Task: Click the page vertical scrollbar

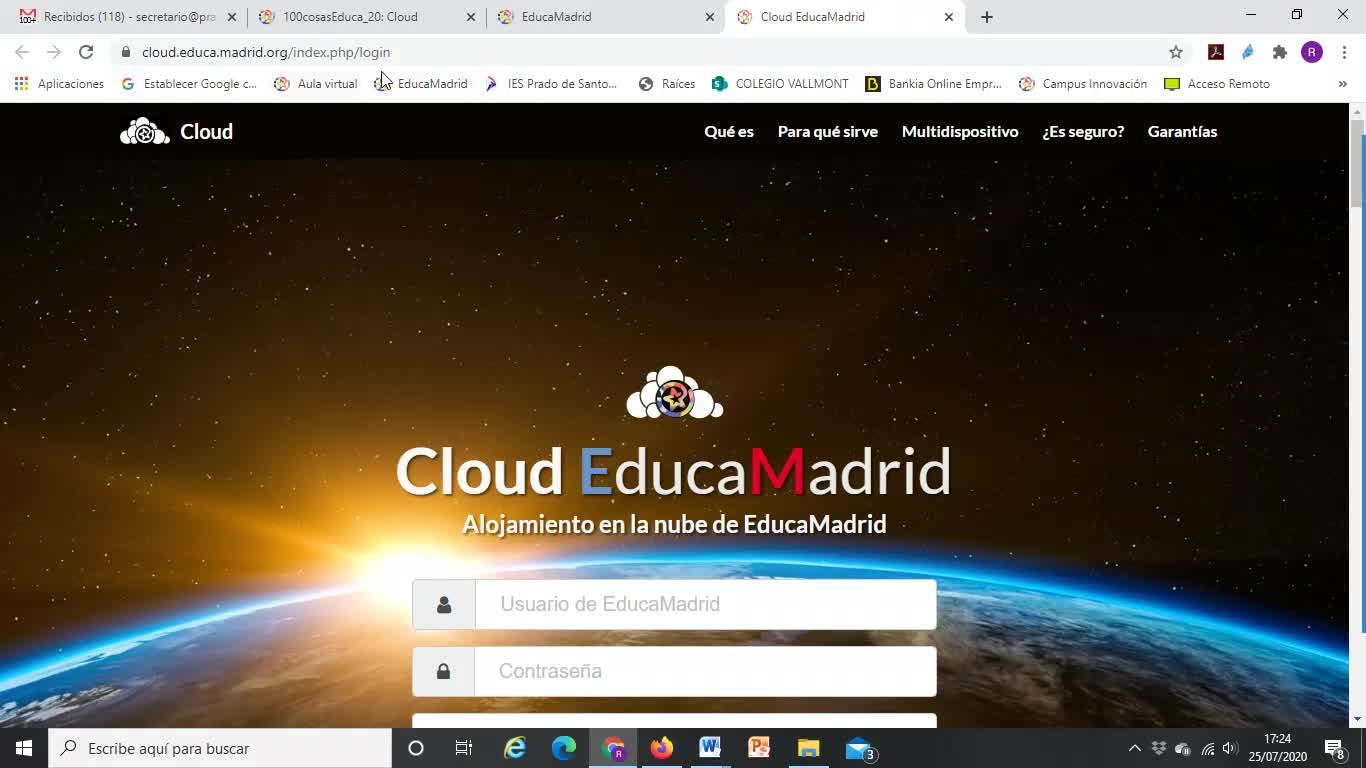Action: pyautogui.click(x=1357, y=163)
